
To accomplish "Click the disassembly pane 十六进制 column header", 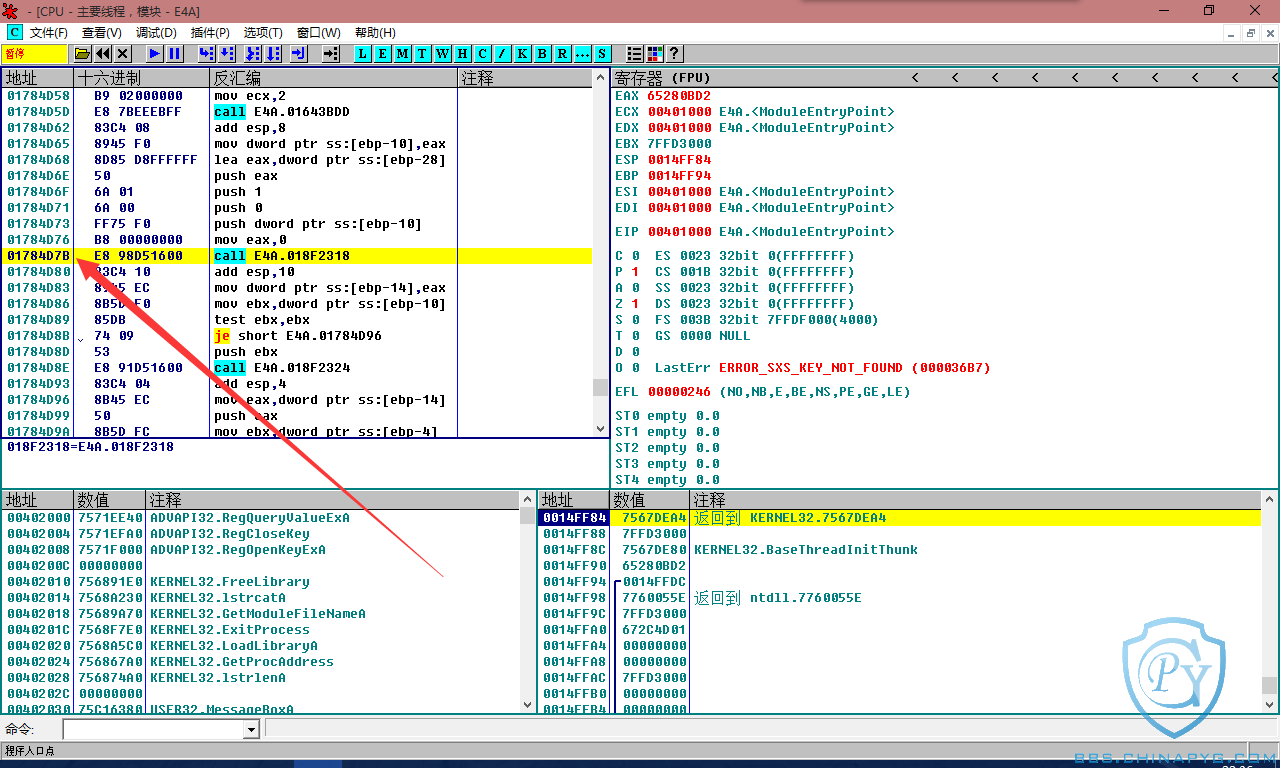I will (141, 78).
